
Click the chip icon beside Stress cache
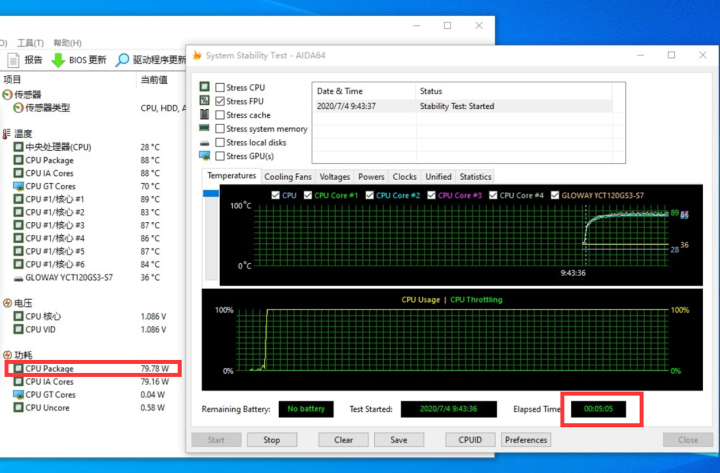(x=204, y=114)
